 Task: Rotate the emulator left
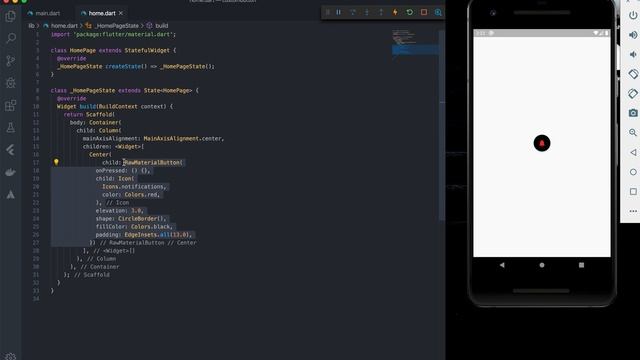click(633, 74)
